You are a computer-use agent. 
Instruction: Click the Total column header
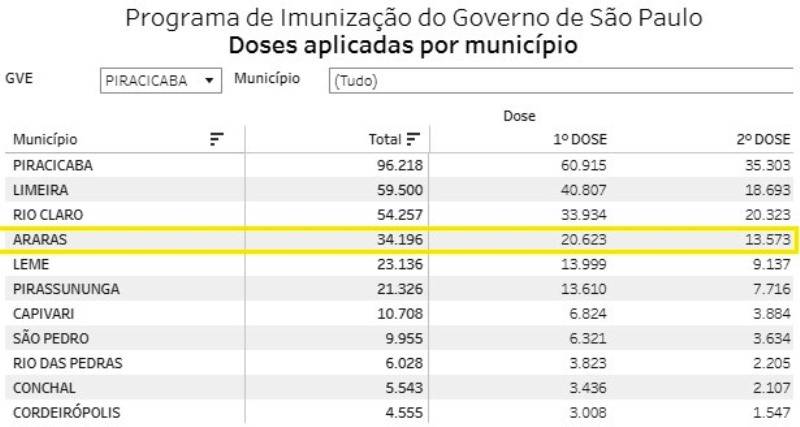click(x=385, y=140)
